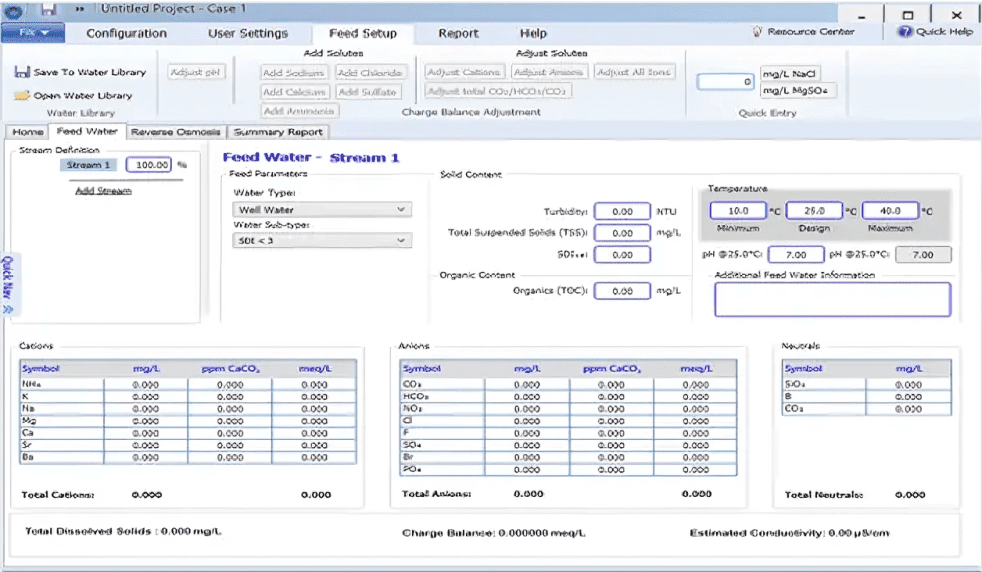Click the Adjust Cations button
The width and height of the screenshot is (982, 572).
click(463, 72)
